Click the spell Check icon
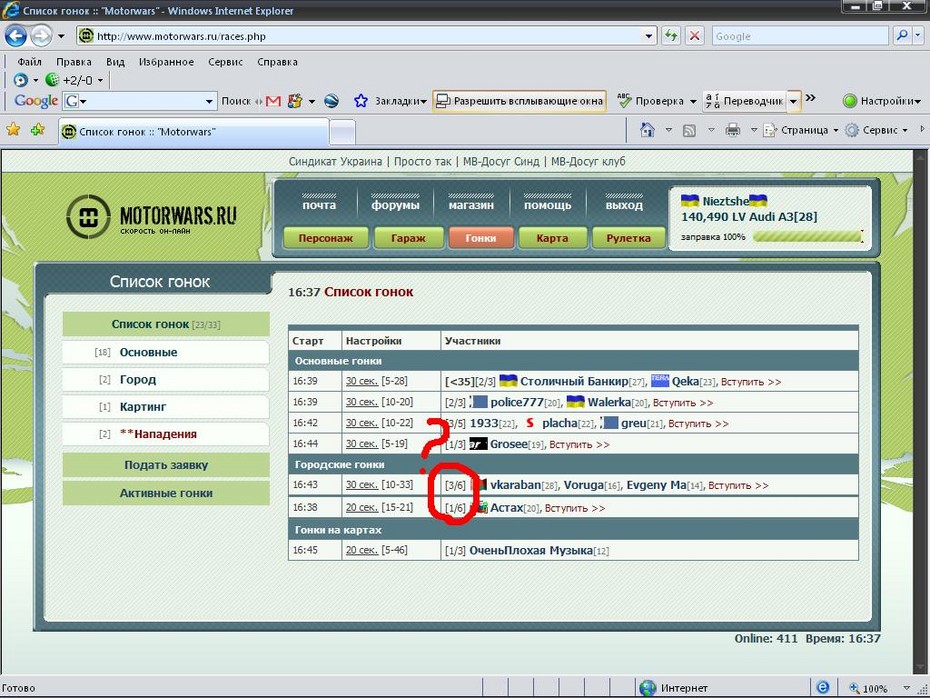This screenshot has width=930, height=698. click(624, 100)
